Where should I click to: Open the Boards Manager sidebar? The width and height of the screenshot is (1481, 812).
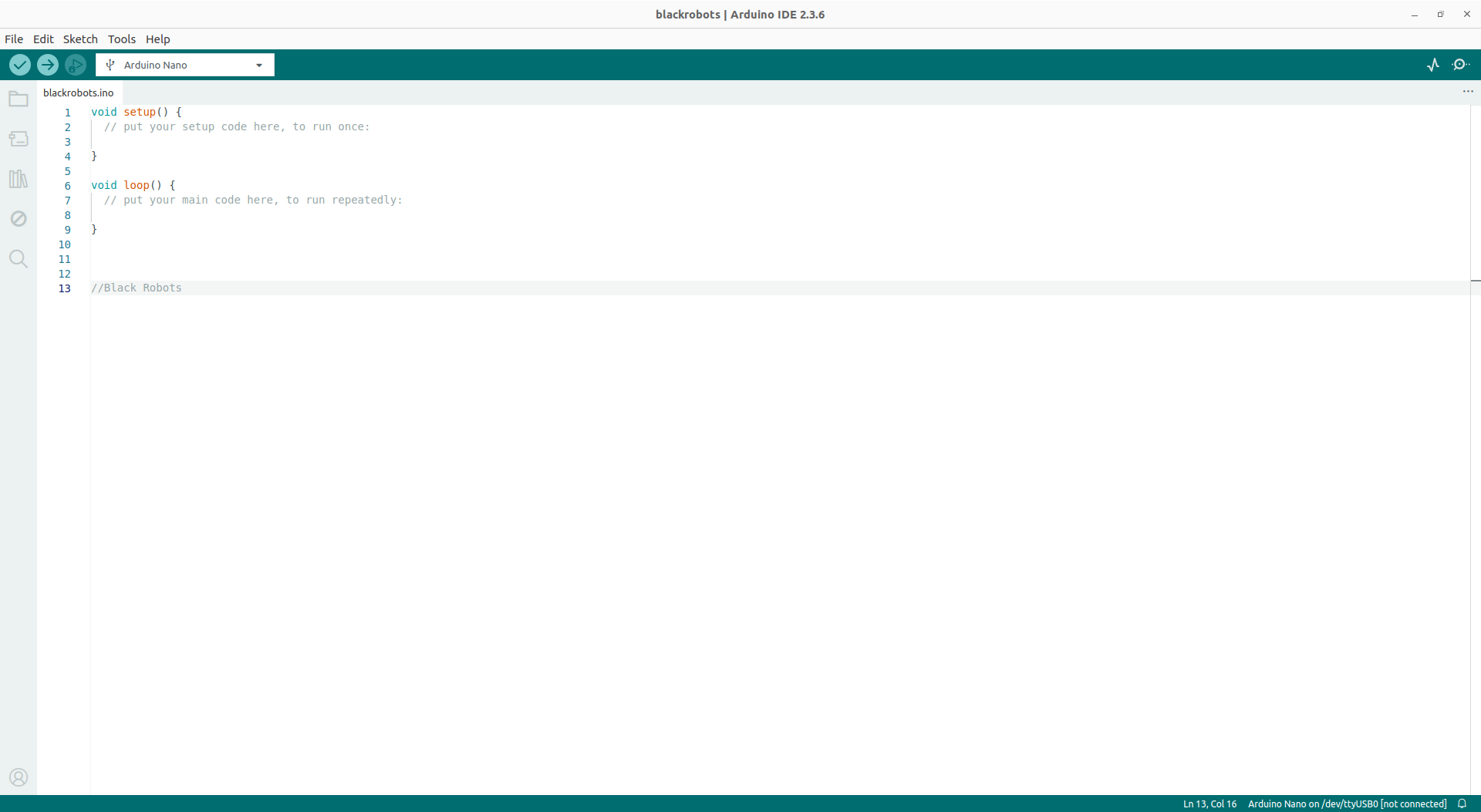click(x=19, y=139)
